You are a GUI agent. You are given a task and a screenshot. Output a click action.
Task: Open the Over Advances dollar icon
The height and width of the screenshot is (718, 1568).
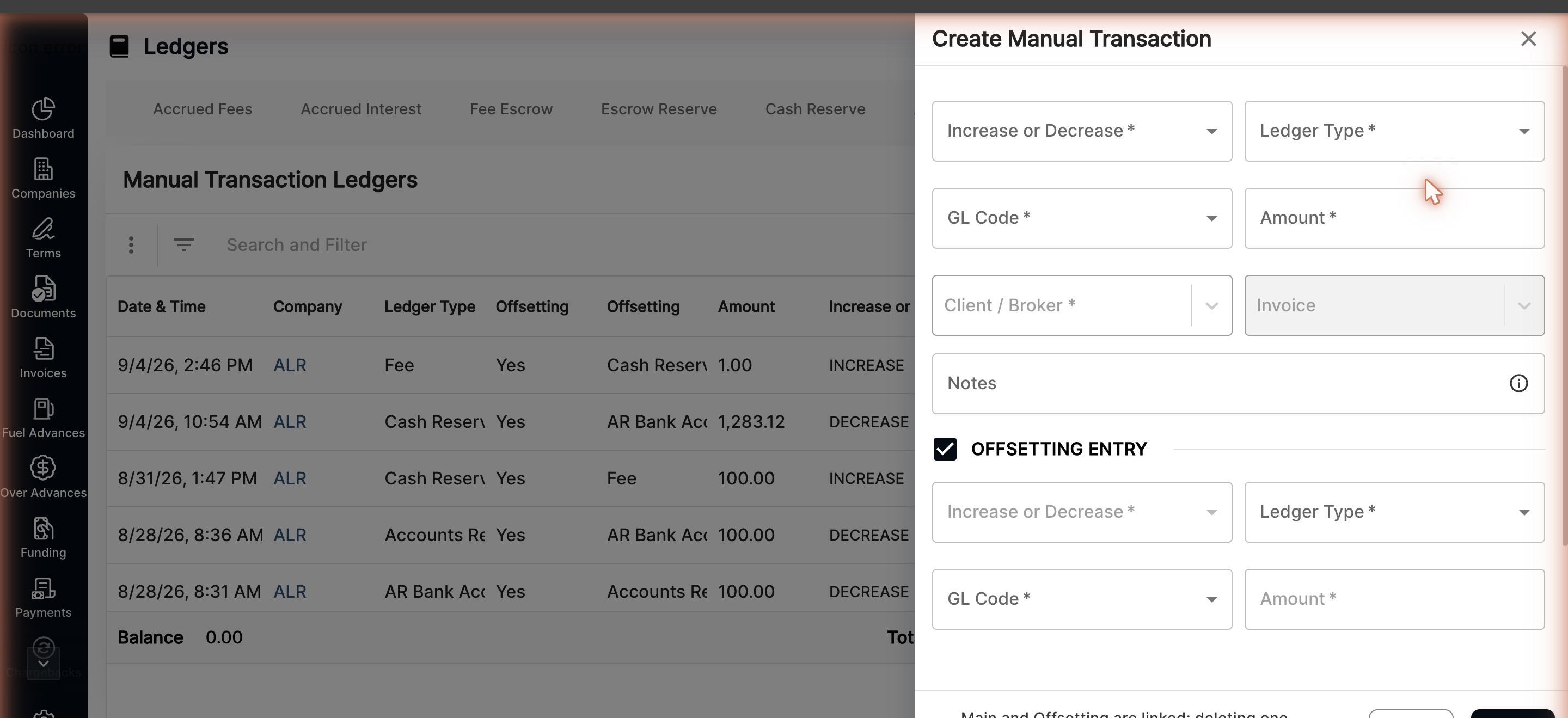(x=43, y=468)
